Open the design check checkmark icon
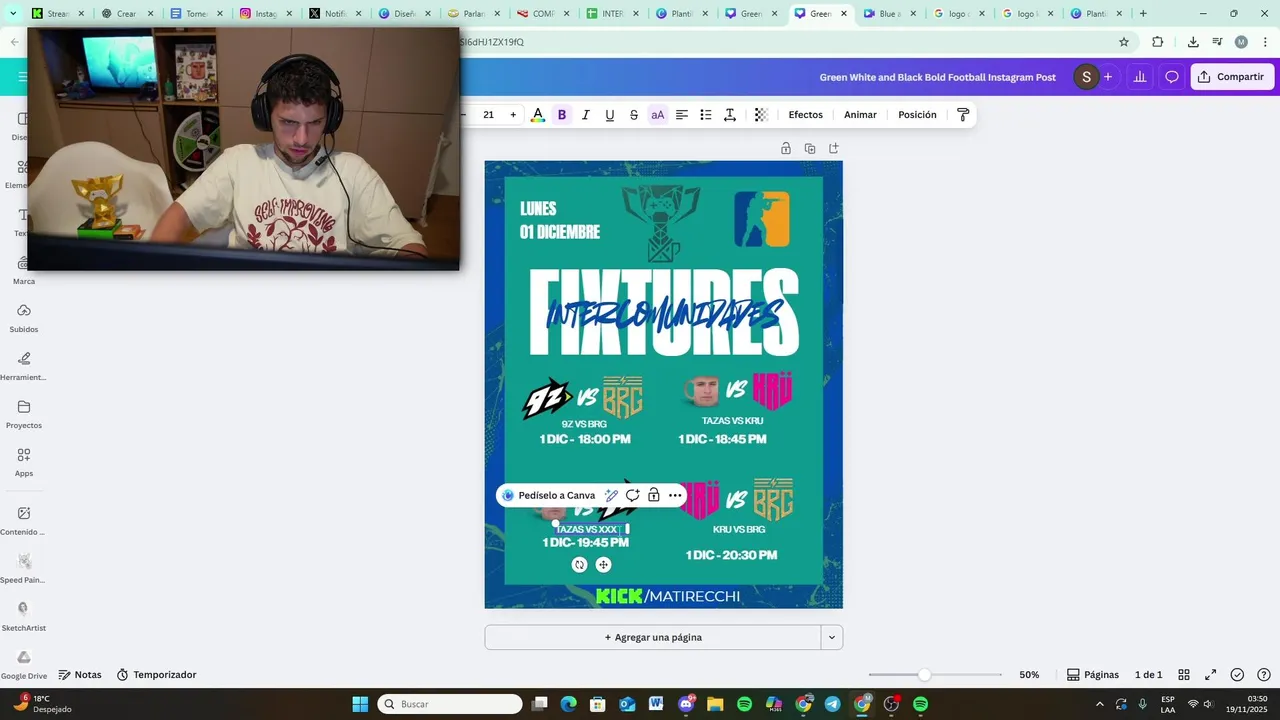 [x=1237, y=675]
